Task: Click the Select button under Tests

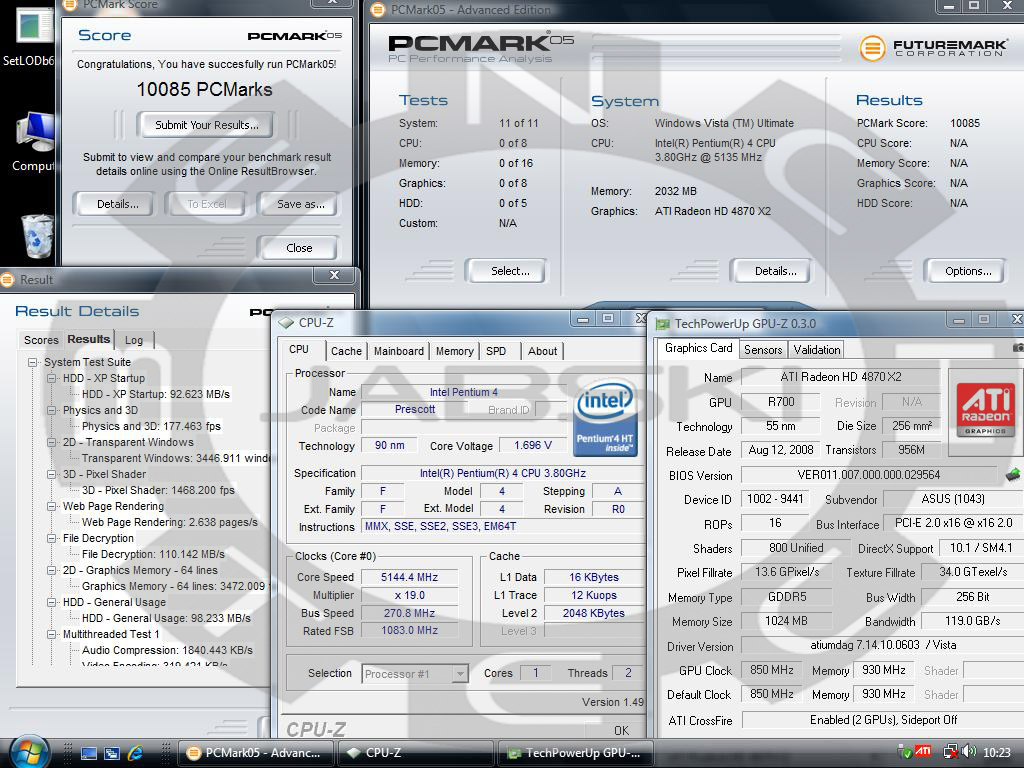Action: (509, 271)
